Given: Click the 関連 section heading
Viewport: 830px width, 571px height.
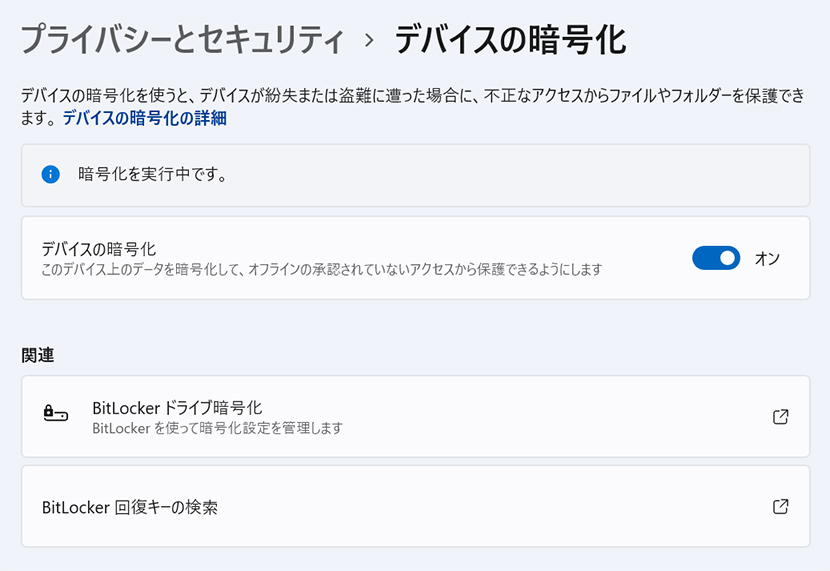Looking at the screenshot, I should point(38,355).
